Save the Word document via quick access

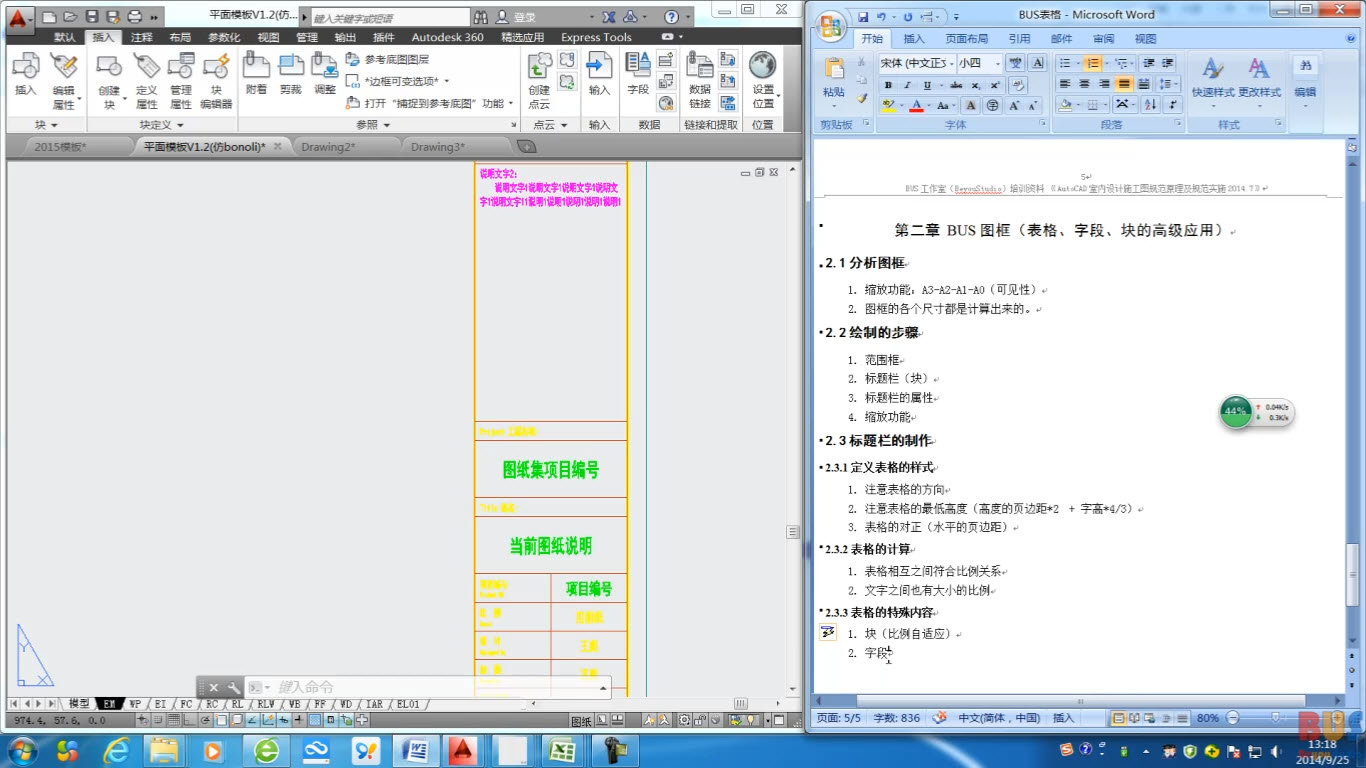click(863, 17)
